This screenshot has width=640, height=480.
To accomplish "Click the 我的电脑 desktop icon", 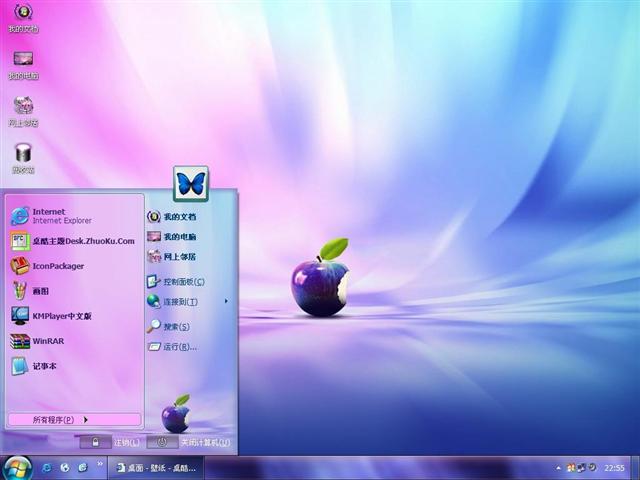I will tap(23, 62).
